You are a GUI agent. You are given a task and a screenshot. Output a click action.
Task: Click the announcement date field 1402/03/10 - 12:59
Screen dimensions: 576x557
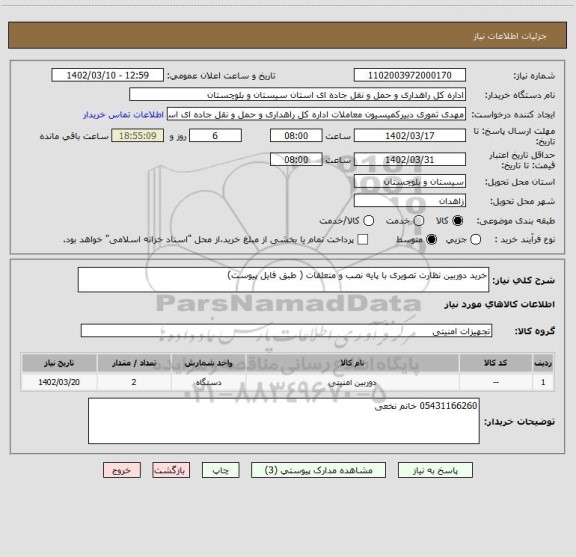click(108, 75)
